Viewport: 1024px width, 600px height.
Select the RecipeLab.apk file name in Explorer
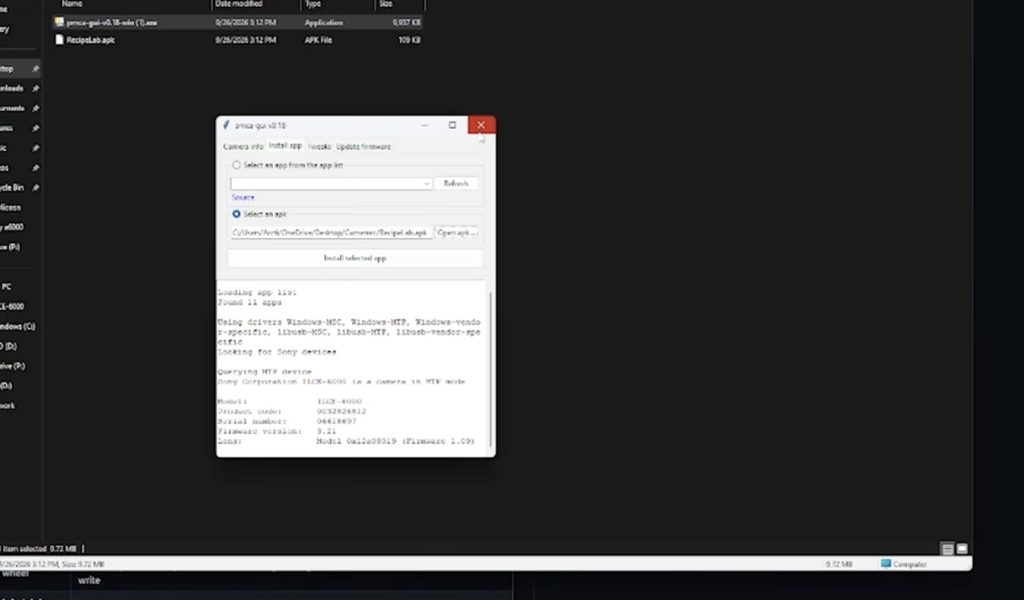click(91, 40)
